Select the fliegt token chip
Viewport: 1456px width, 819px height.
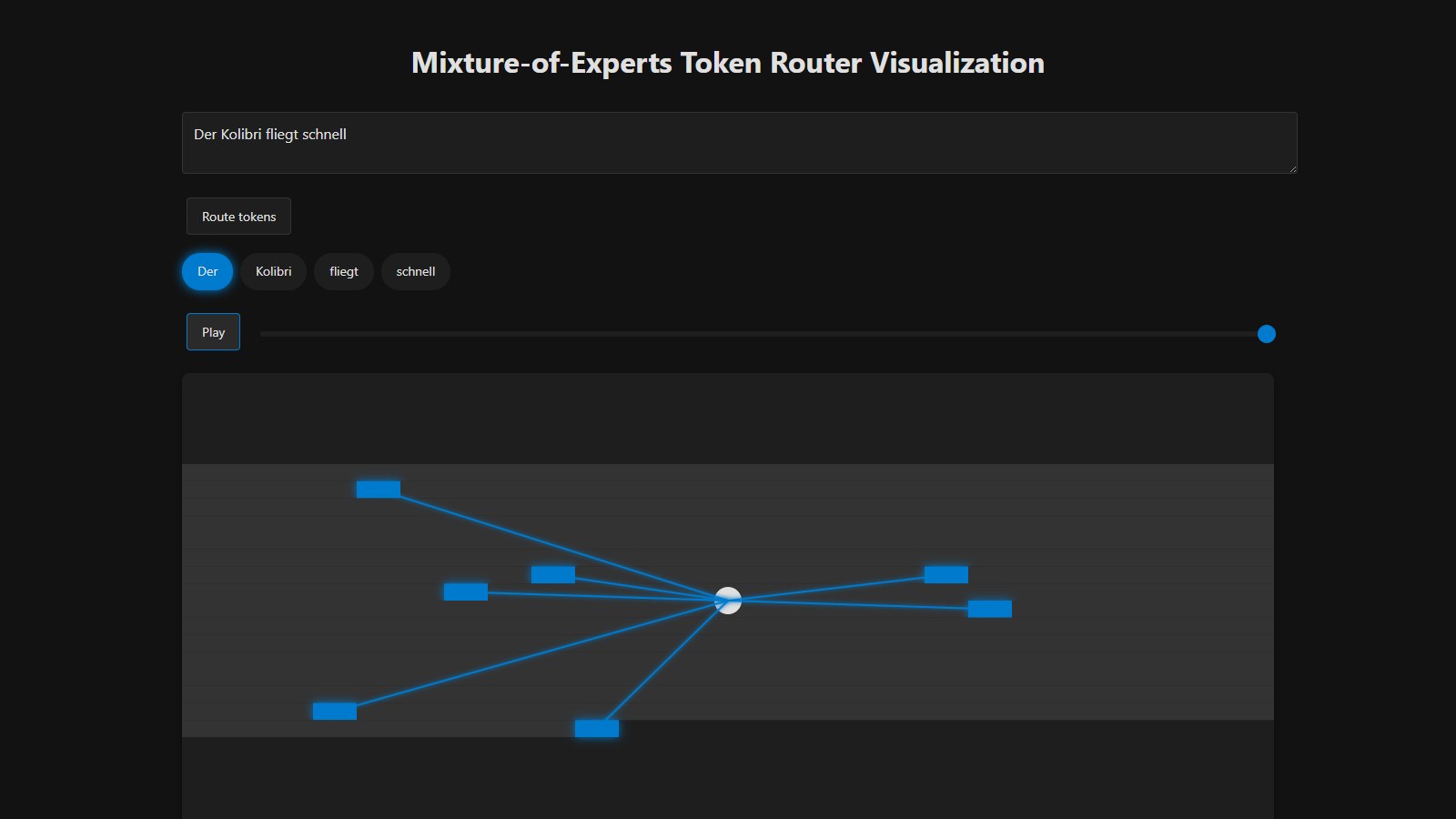[343, 271]
